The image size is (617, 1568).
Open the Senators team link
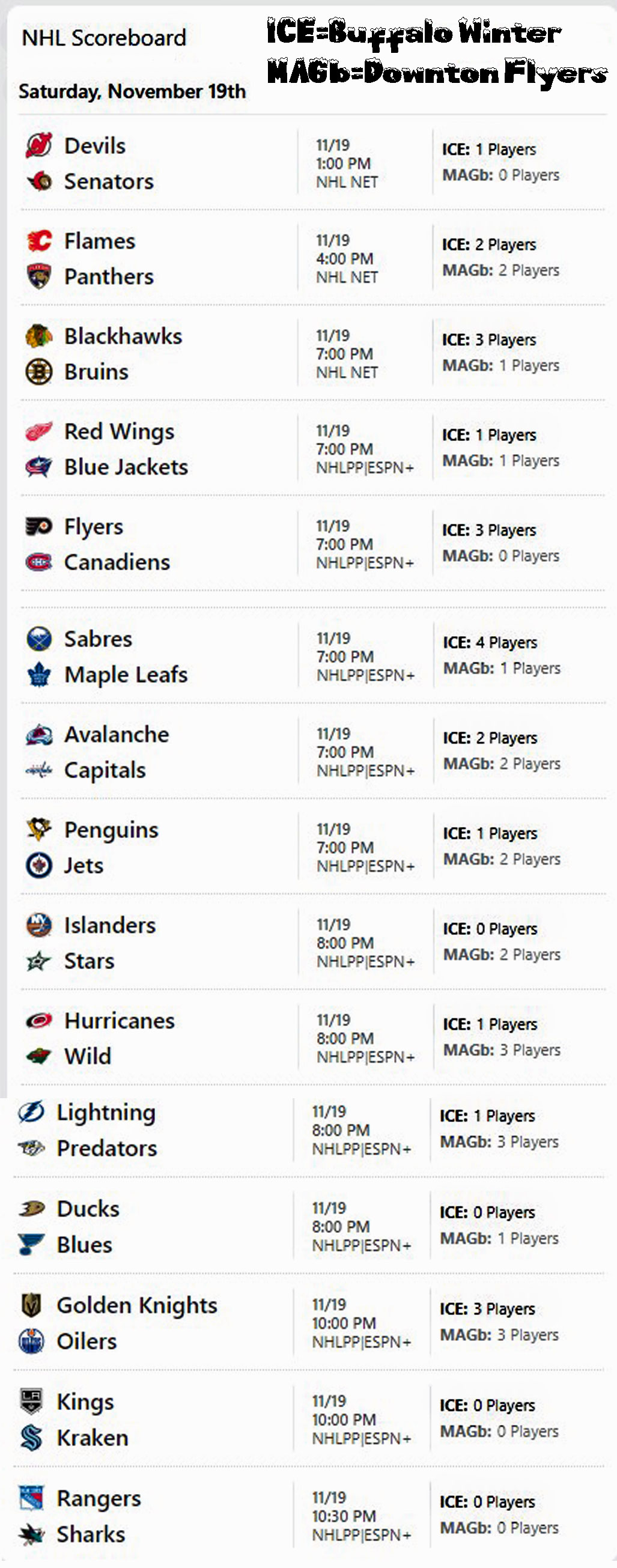(x=109, y=181)
